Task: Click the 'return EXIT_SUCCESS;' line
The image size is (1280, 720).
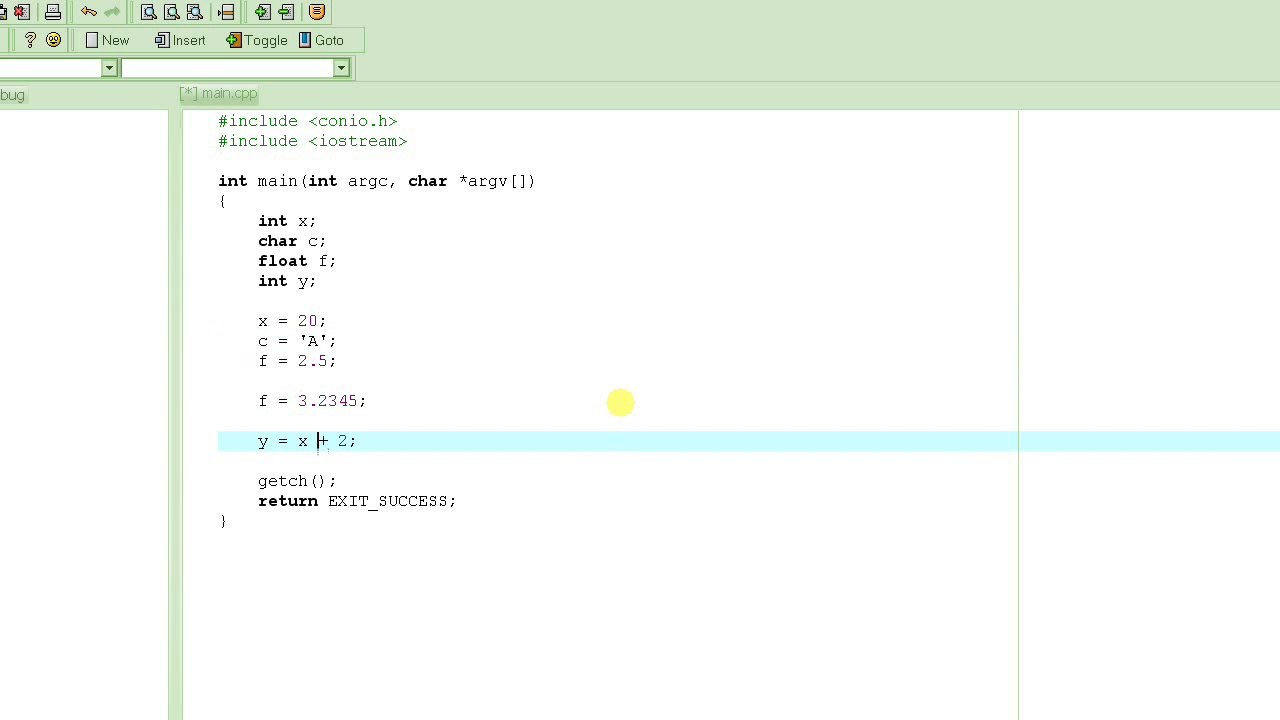Action: click(x=357, y=501)
